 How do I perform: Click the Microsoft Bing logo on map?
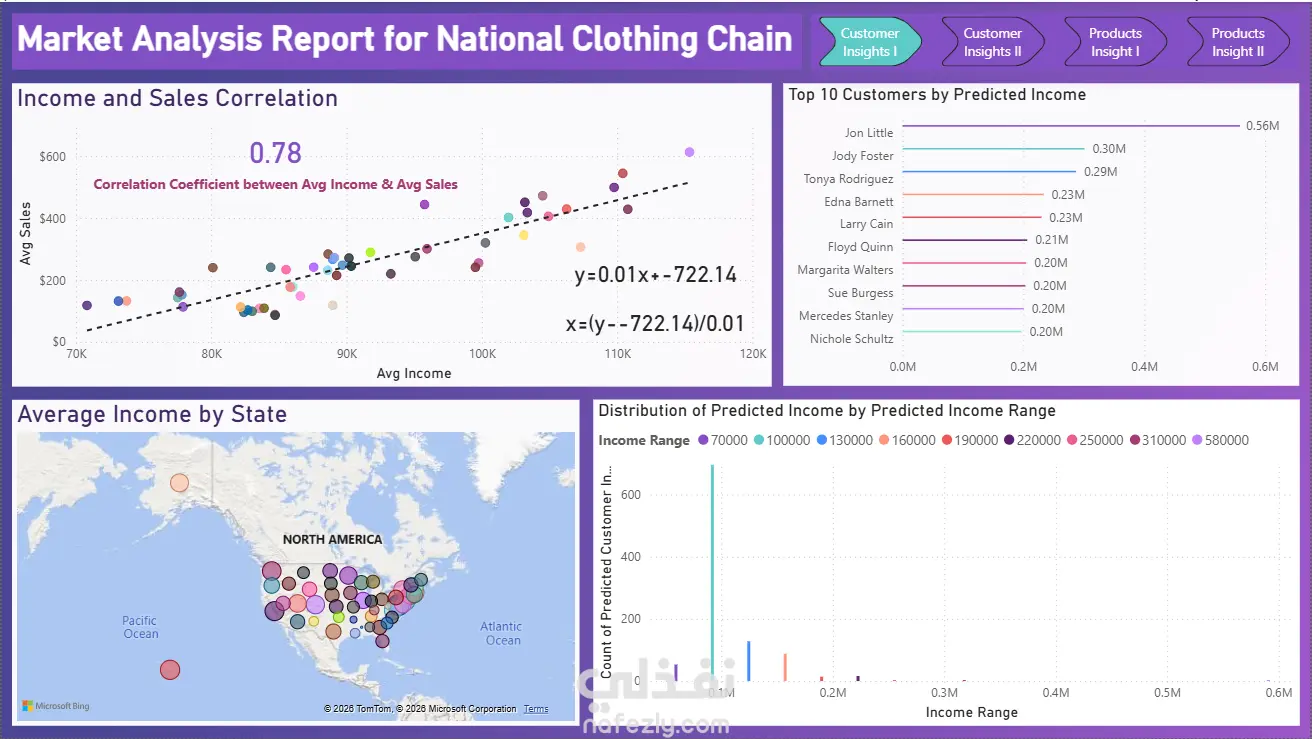pyautogui.click(x=56, y=706)
